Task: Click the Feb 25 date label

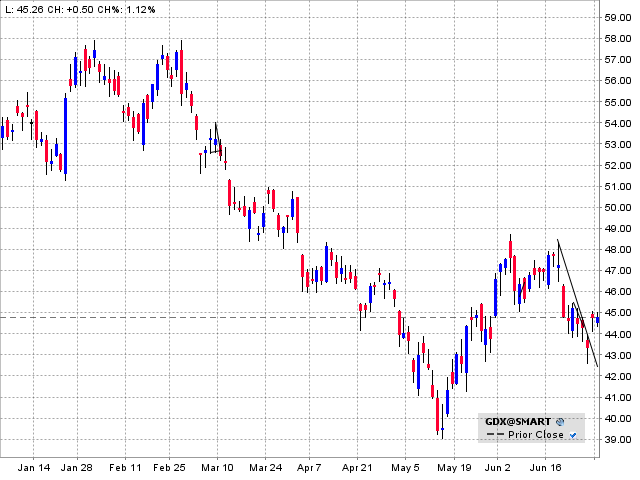Action: point(169,468)
